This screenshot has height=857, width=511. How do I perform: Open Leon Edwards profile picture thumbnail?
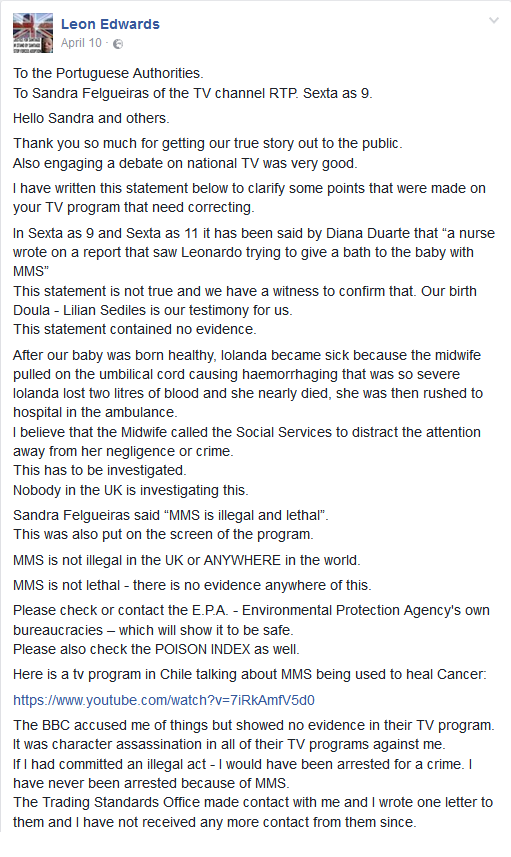point(33,33)
